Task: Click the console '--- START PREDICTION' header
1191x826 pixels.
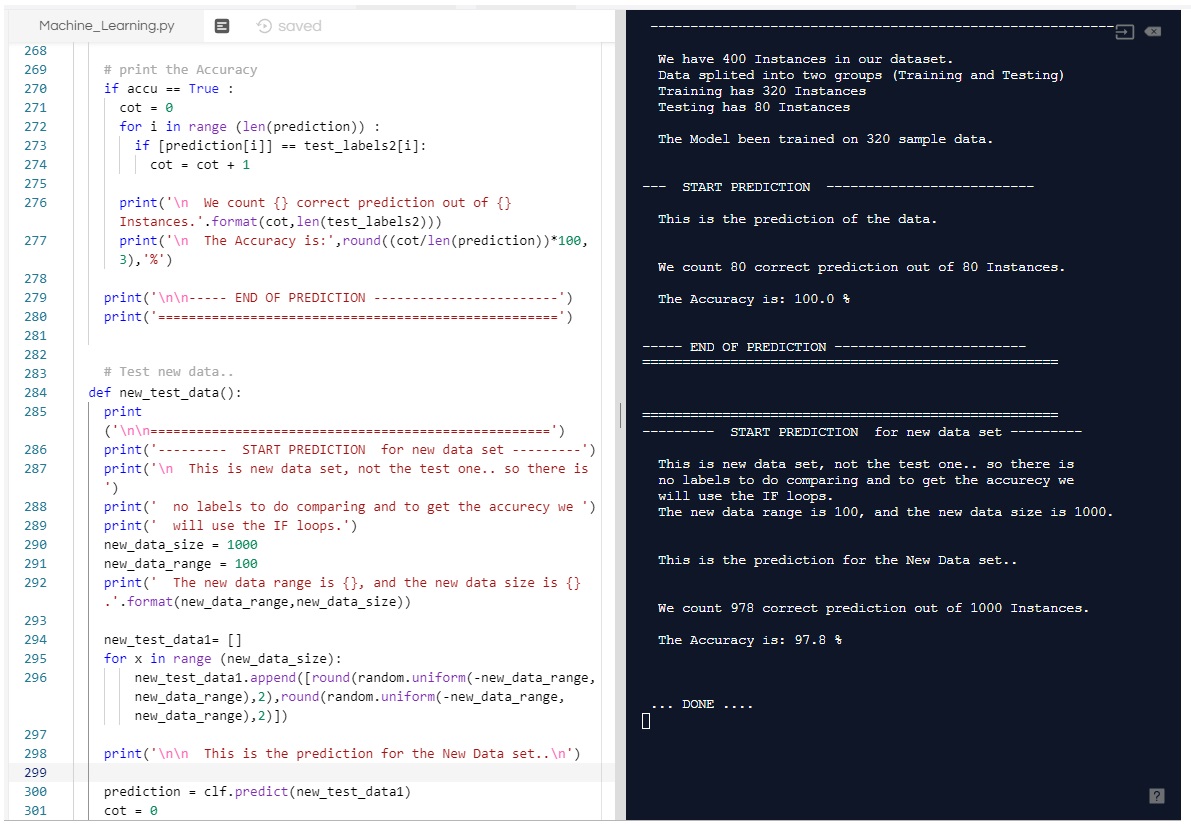Action: pyautogui.click(x=838, y=187)
